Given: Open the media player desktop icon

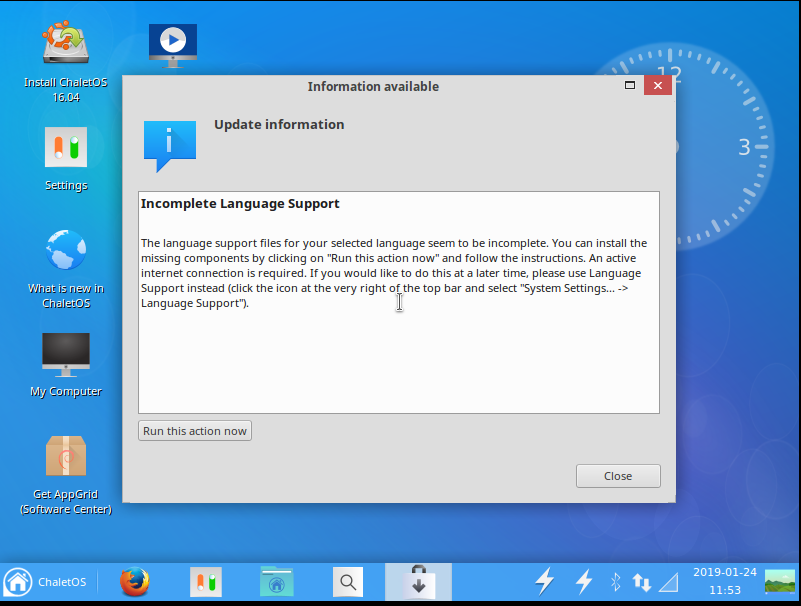Looking at the screenshot, I should pyautogui.click(x=173, y=43).
